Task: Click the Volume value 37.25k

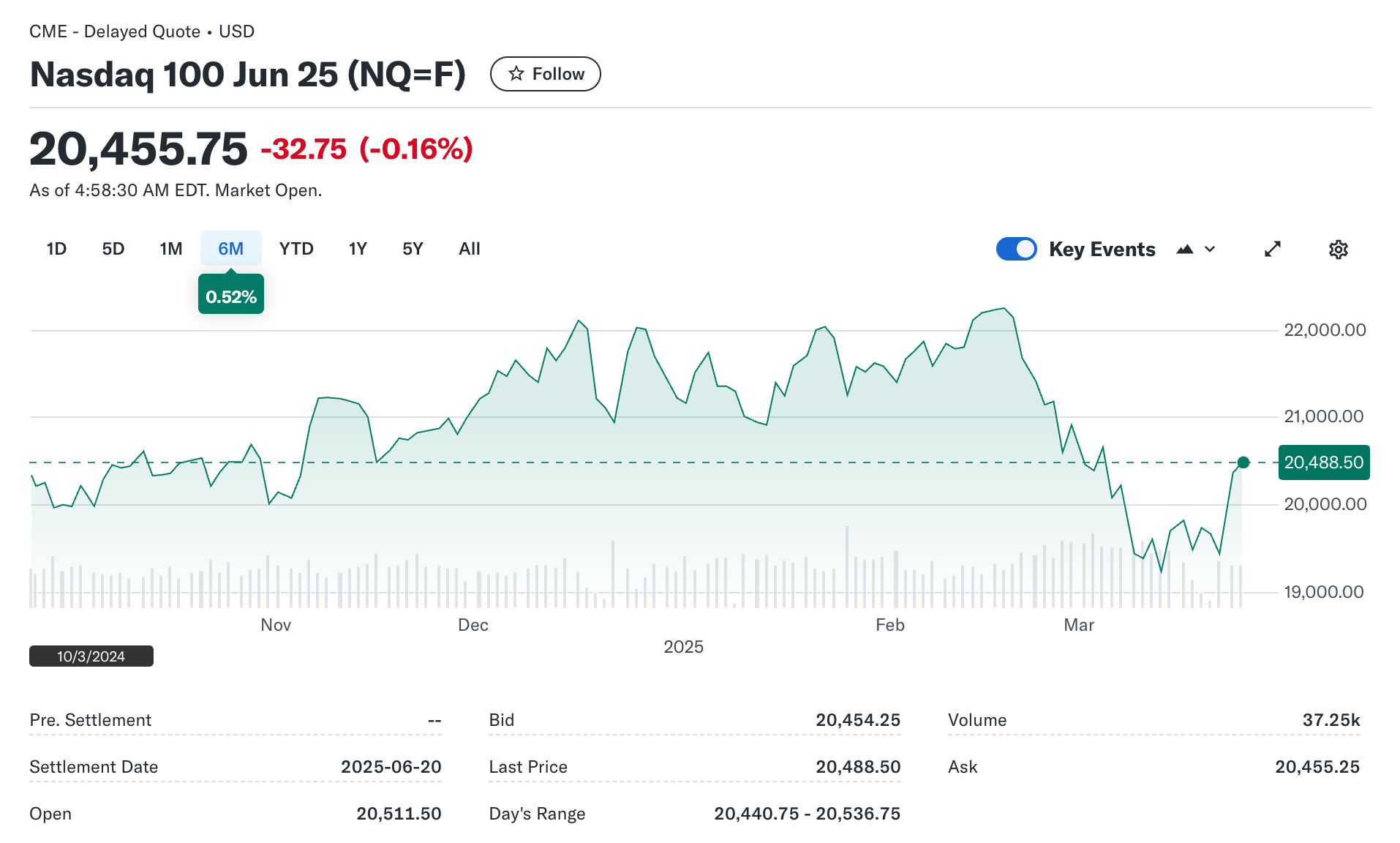Action: pyautogui.click(x=1331, y=720)
